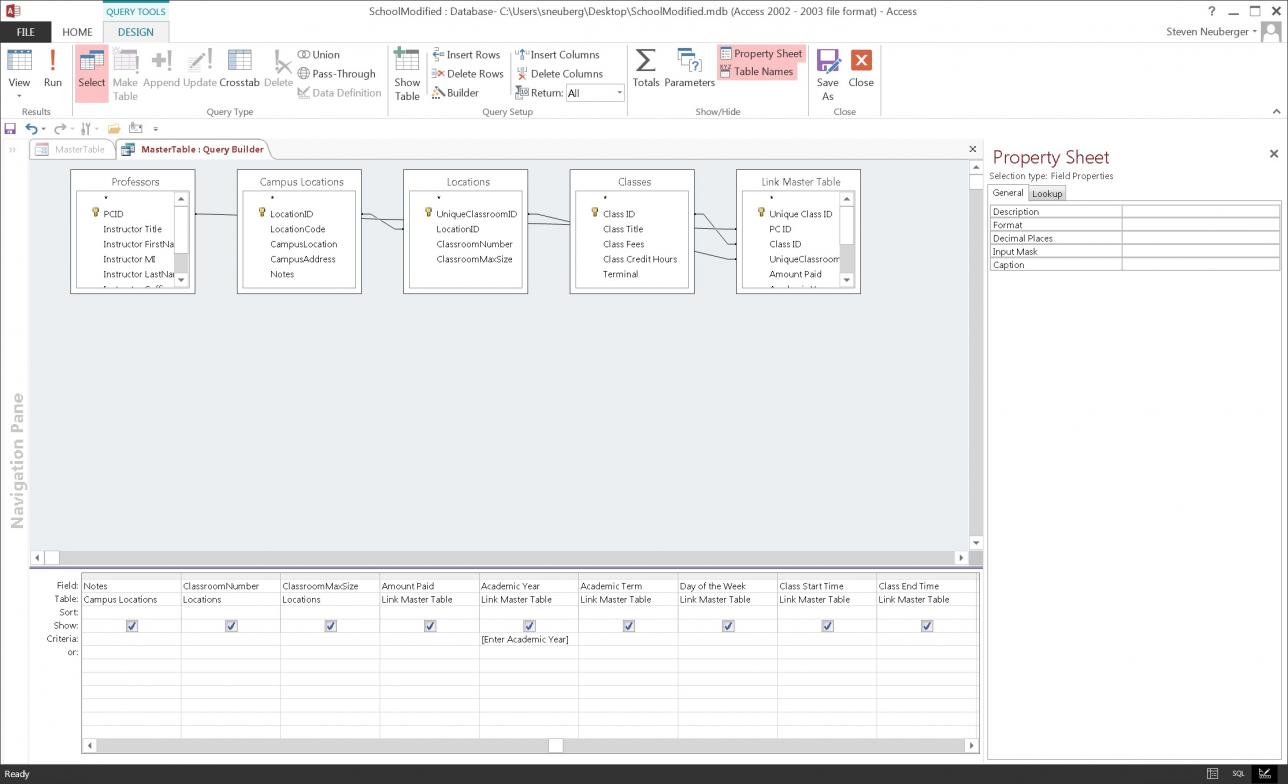
Task: Open the View button in Results group
Action: click(x=19, y=74)
